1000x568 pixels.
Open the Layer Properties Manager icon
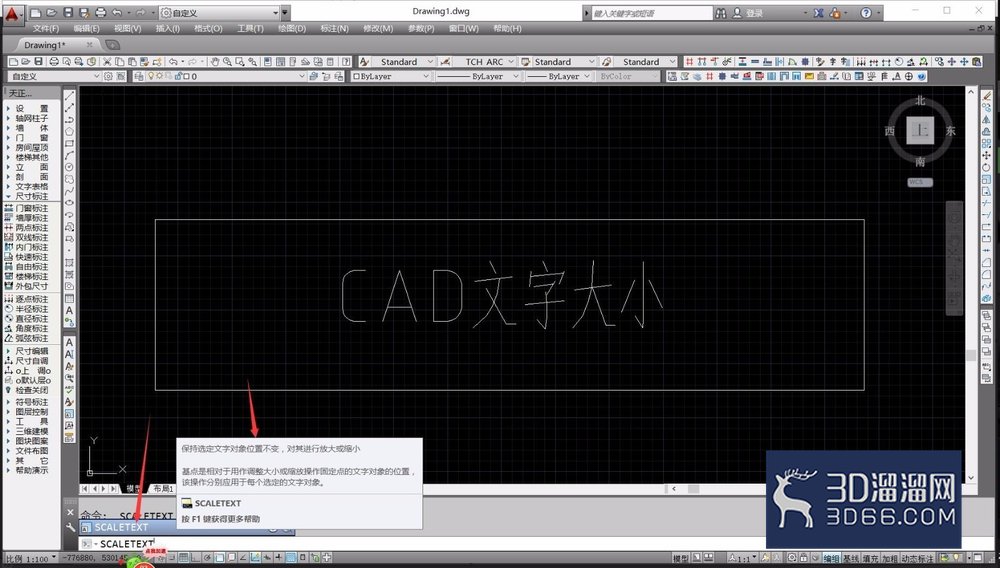138,76
